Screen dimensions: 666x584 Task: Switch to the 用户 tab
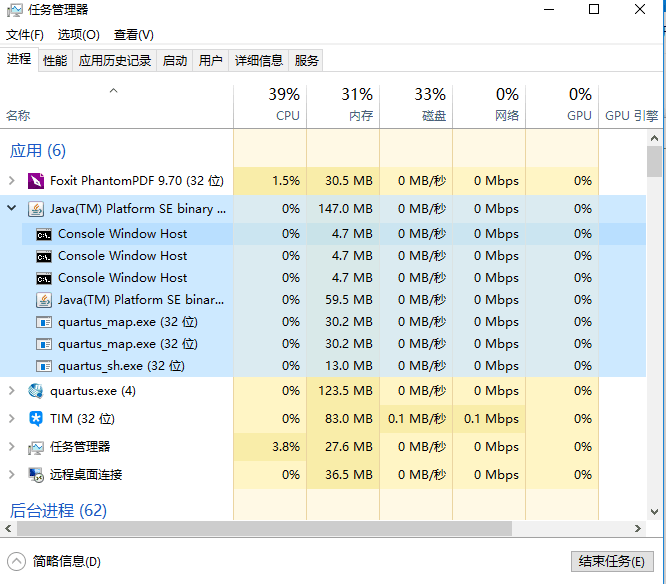(x=211, y=61)
